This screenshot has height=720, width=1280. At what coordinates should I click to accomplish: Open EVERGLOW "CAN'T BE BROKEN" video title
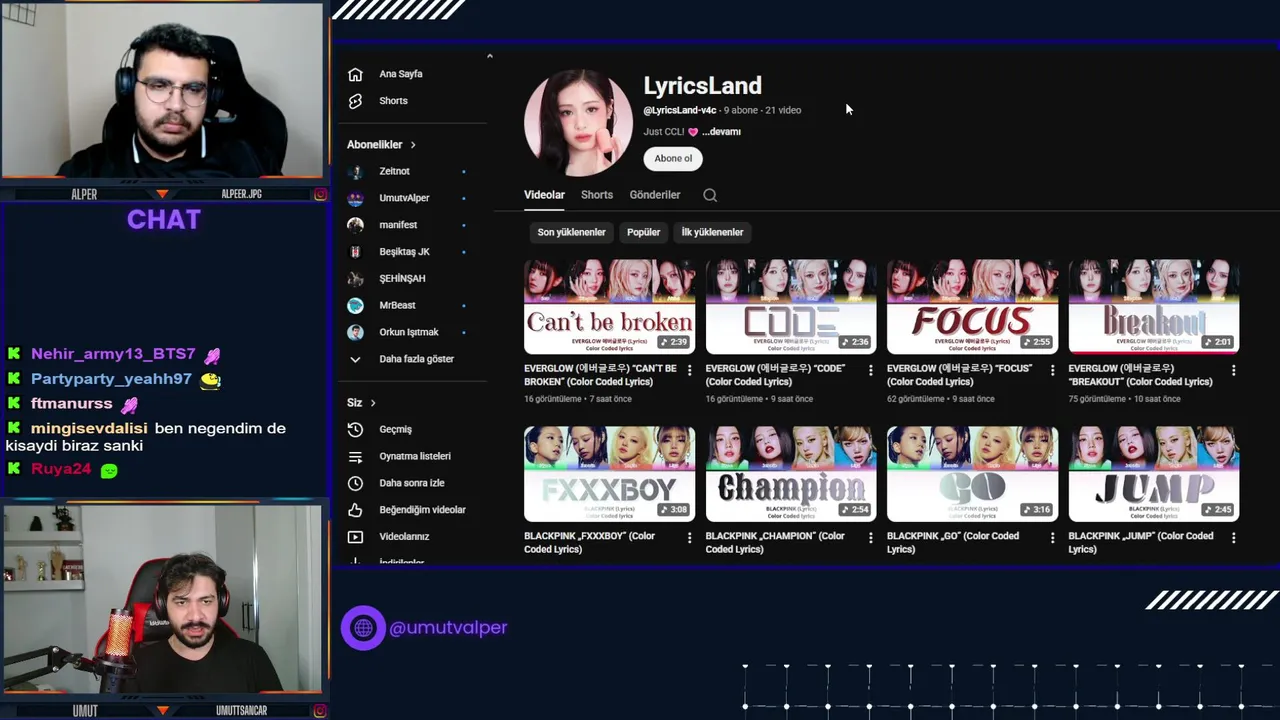point(600,375)
